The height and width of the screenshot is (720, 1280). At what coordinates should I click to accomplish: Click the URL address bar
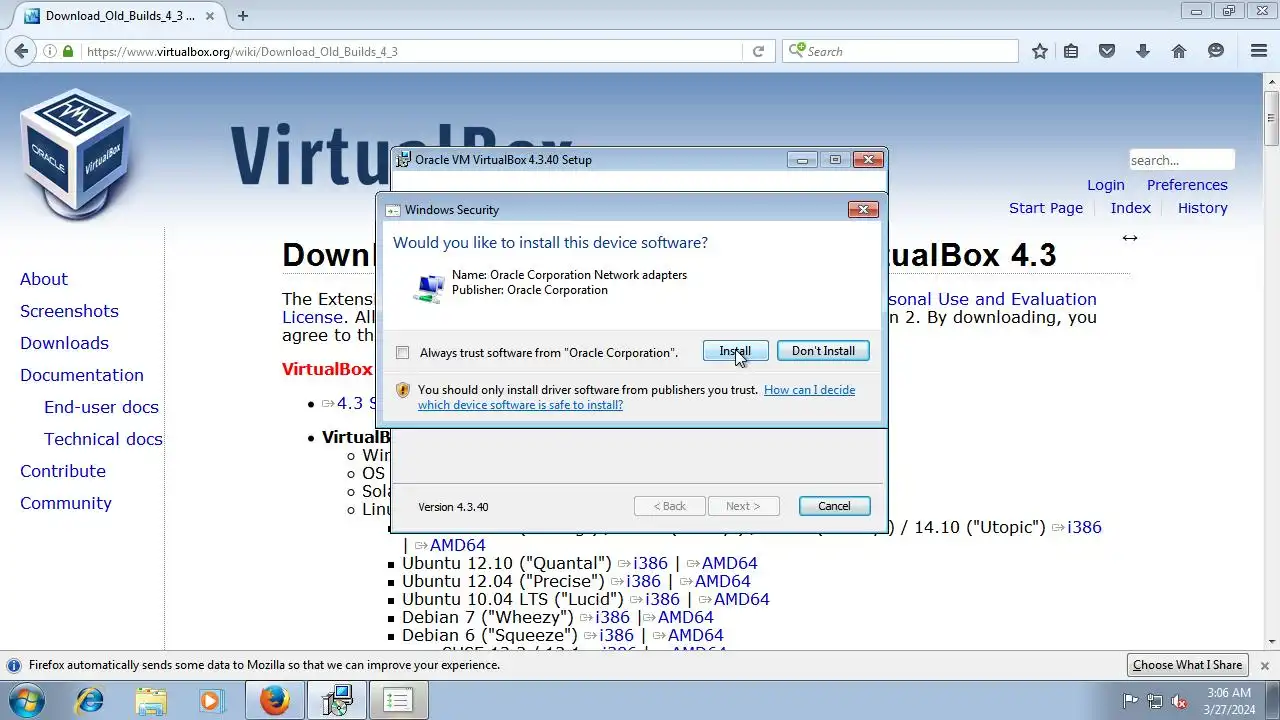[x=410, y=51]
